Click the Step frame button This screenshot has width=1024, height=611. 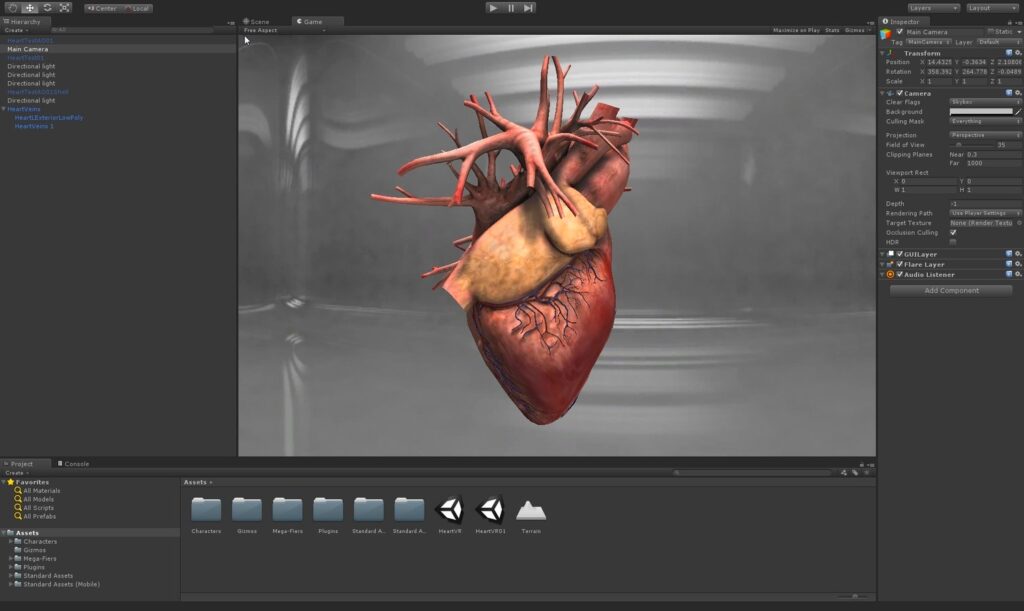(x=528, y=8)
